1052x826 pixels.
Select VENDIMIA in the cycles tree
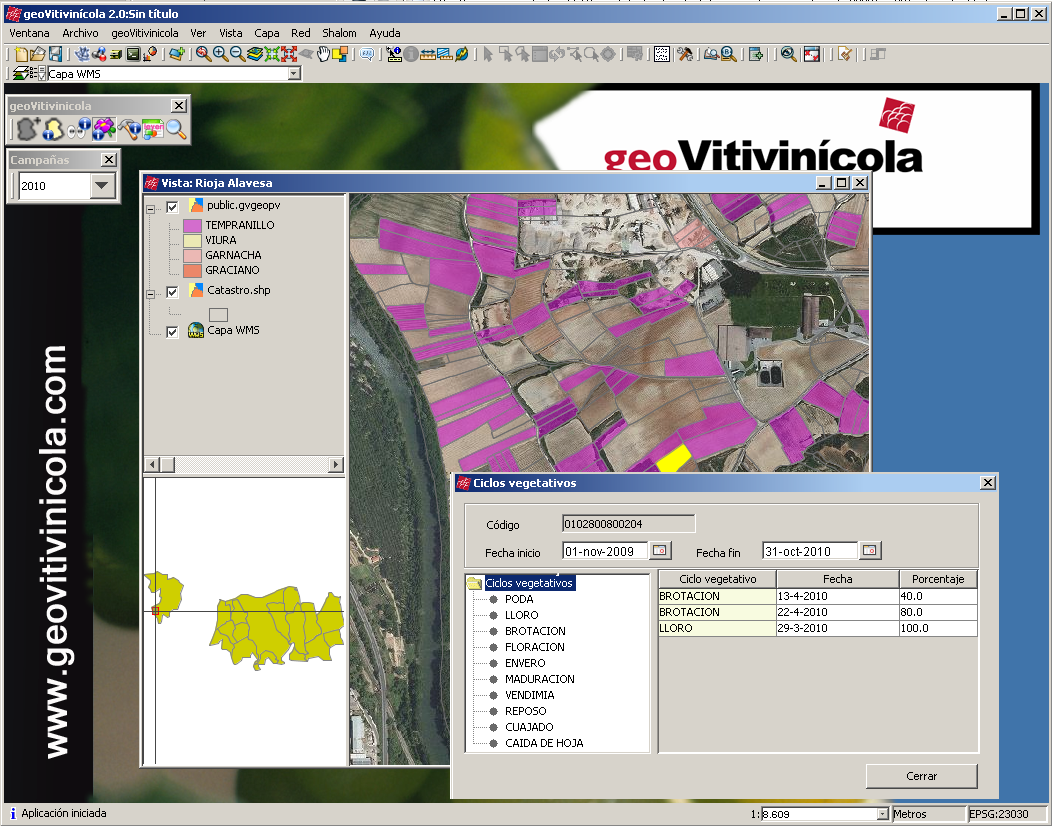click(x=529, y=695)
